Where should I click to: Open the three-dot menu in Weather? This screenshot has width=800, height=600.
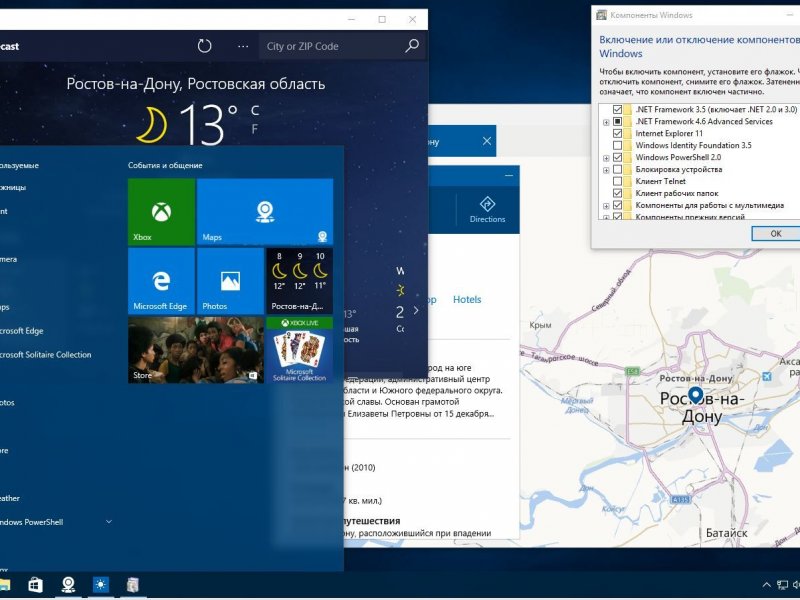pyautogui.click(x=243, y=46)
